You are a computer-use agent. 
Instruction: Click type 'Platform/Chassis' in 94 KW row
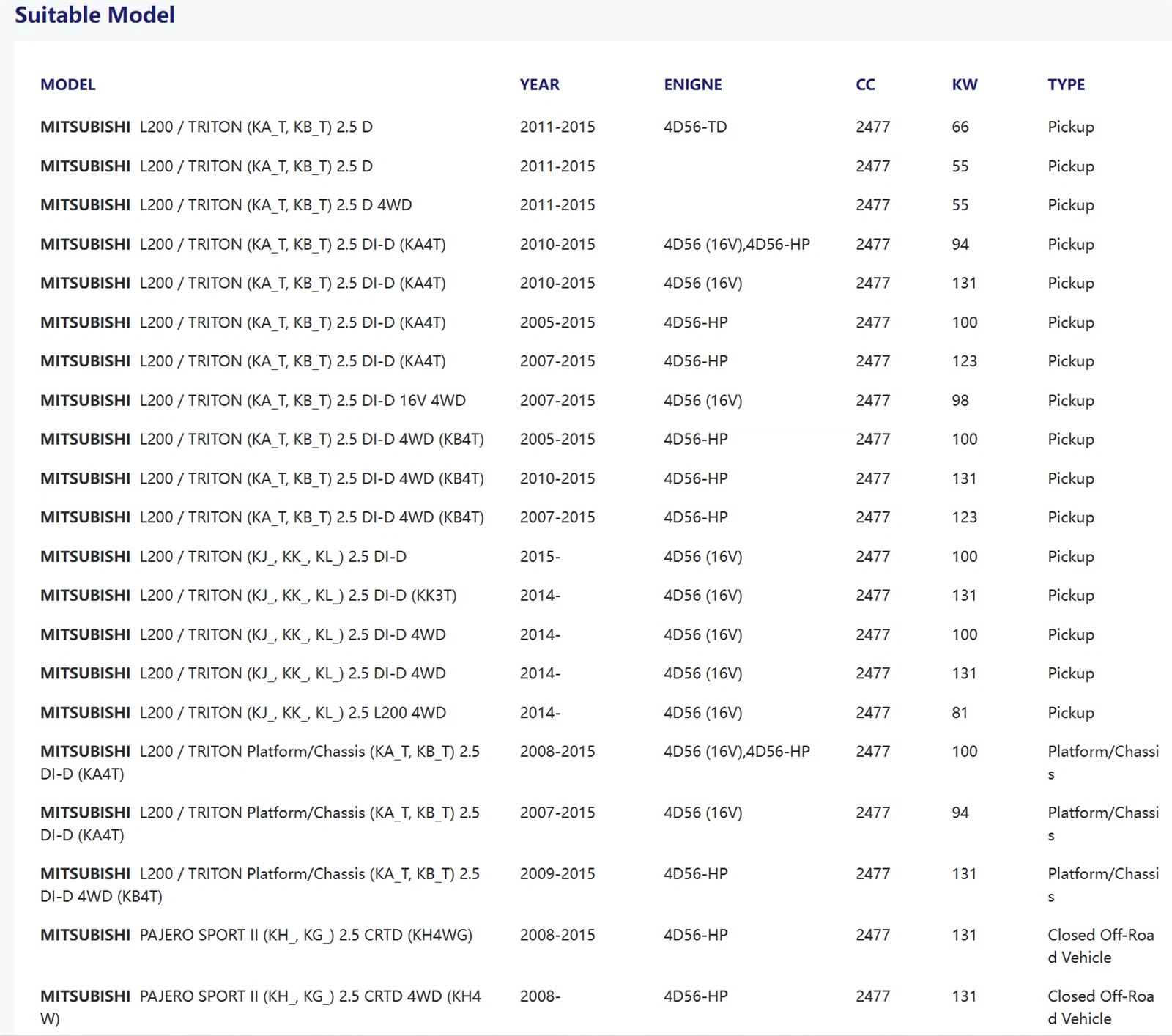1103,824
